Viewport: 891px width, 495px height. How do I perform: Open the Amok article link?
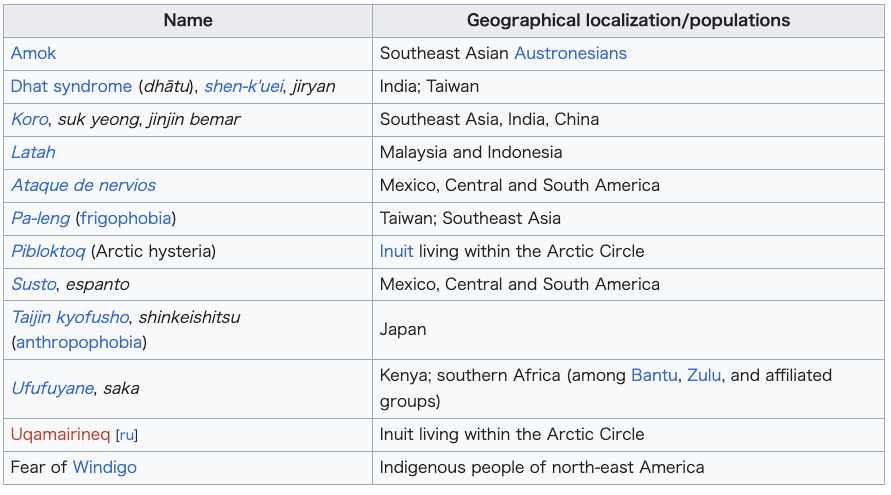pos(33,53)
